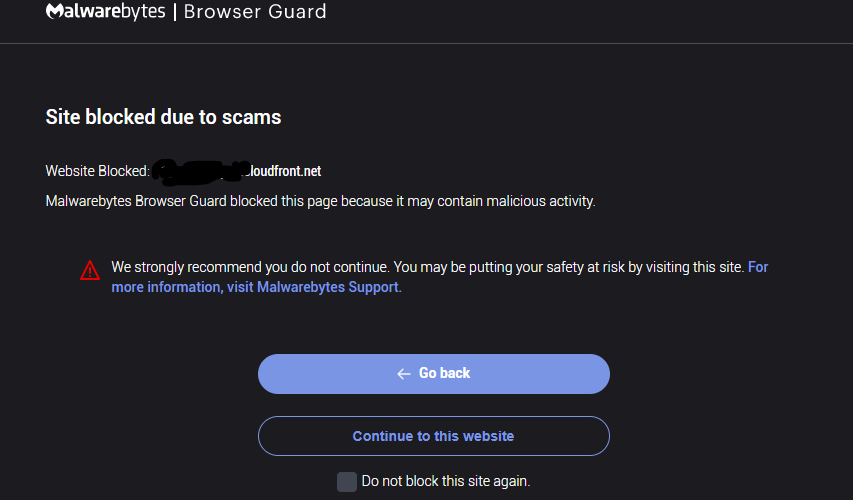Click the "We strongly recommend you do not continue" sentence
The image size is (853, 500).
click(x=250, y=267)
